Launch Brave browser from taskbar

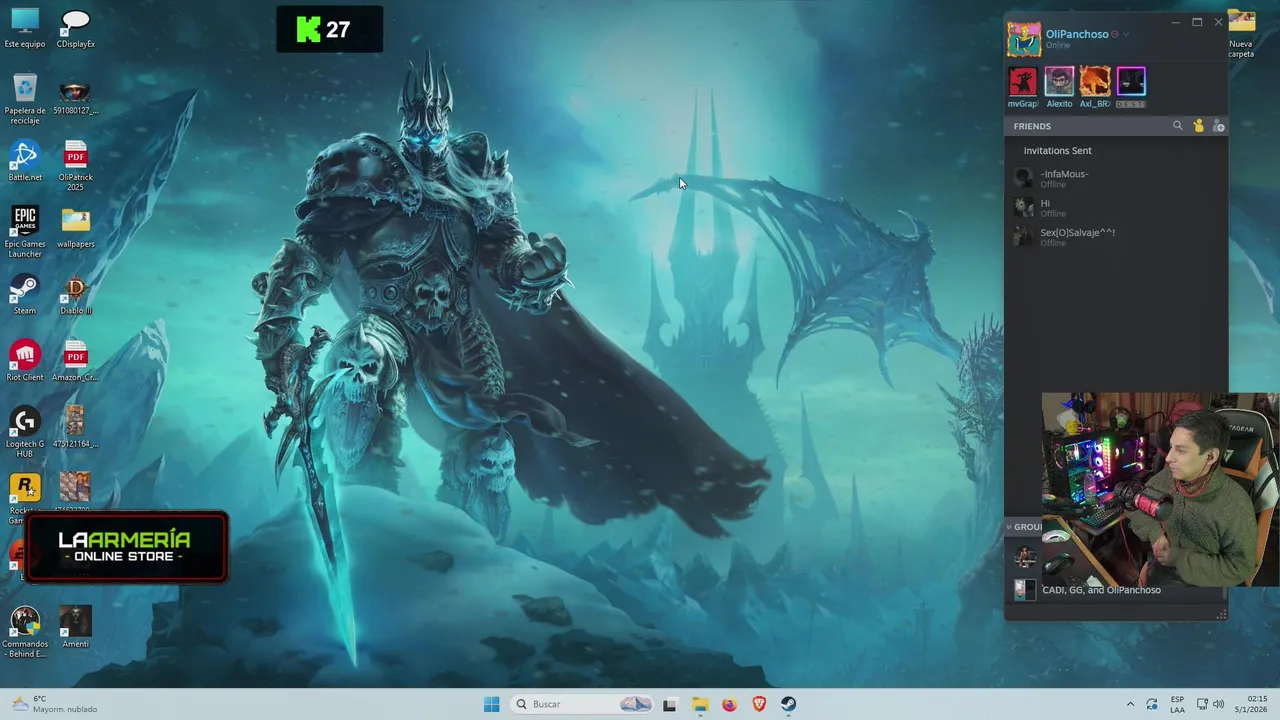[x=759, y=704]
